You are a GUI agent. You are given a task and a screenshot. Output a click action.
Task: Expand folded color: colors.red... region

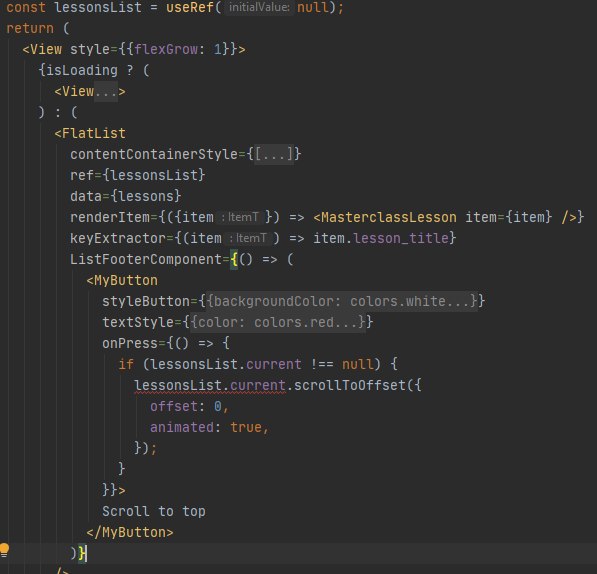pos(278,322)
